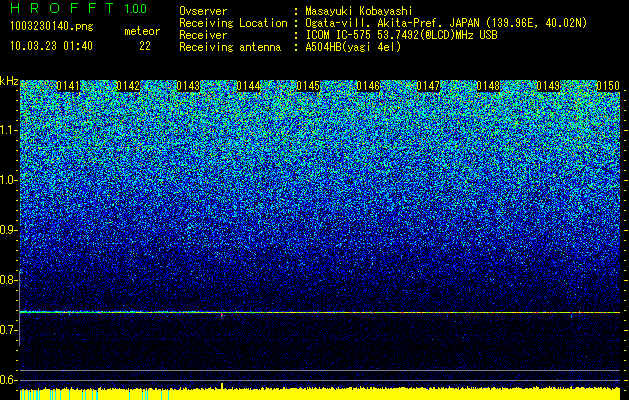Click the 0146 time marker
Screen dimensions: 629x400
click(368, 86)
